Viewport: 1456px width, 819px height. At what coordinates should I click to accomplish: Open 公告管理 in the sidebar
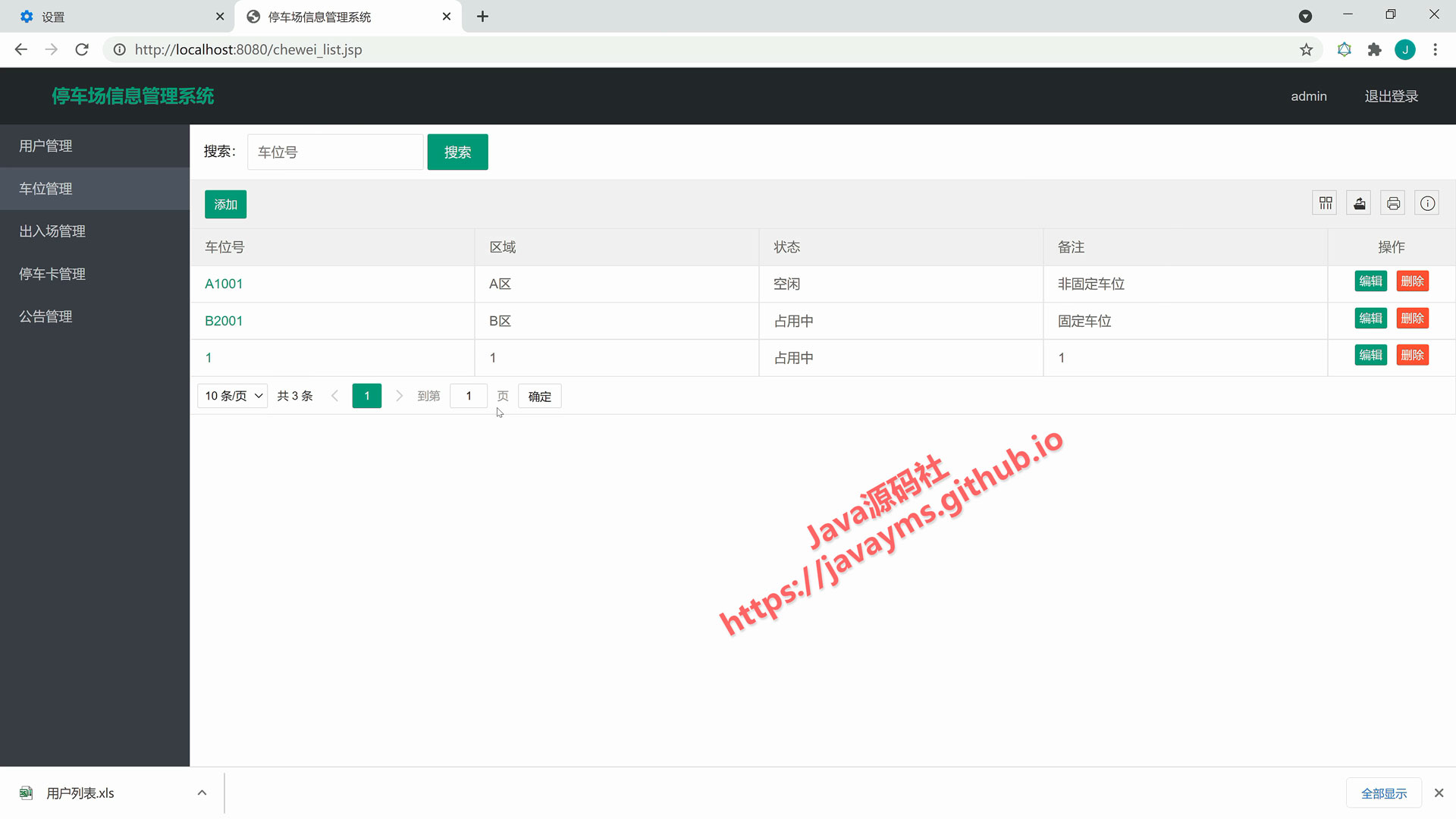point(95,316)
